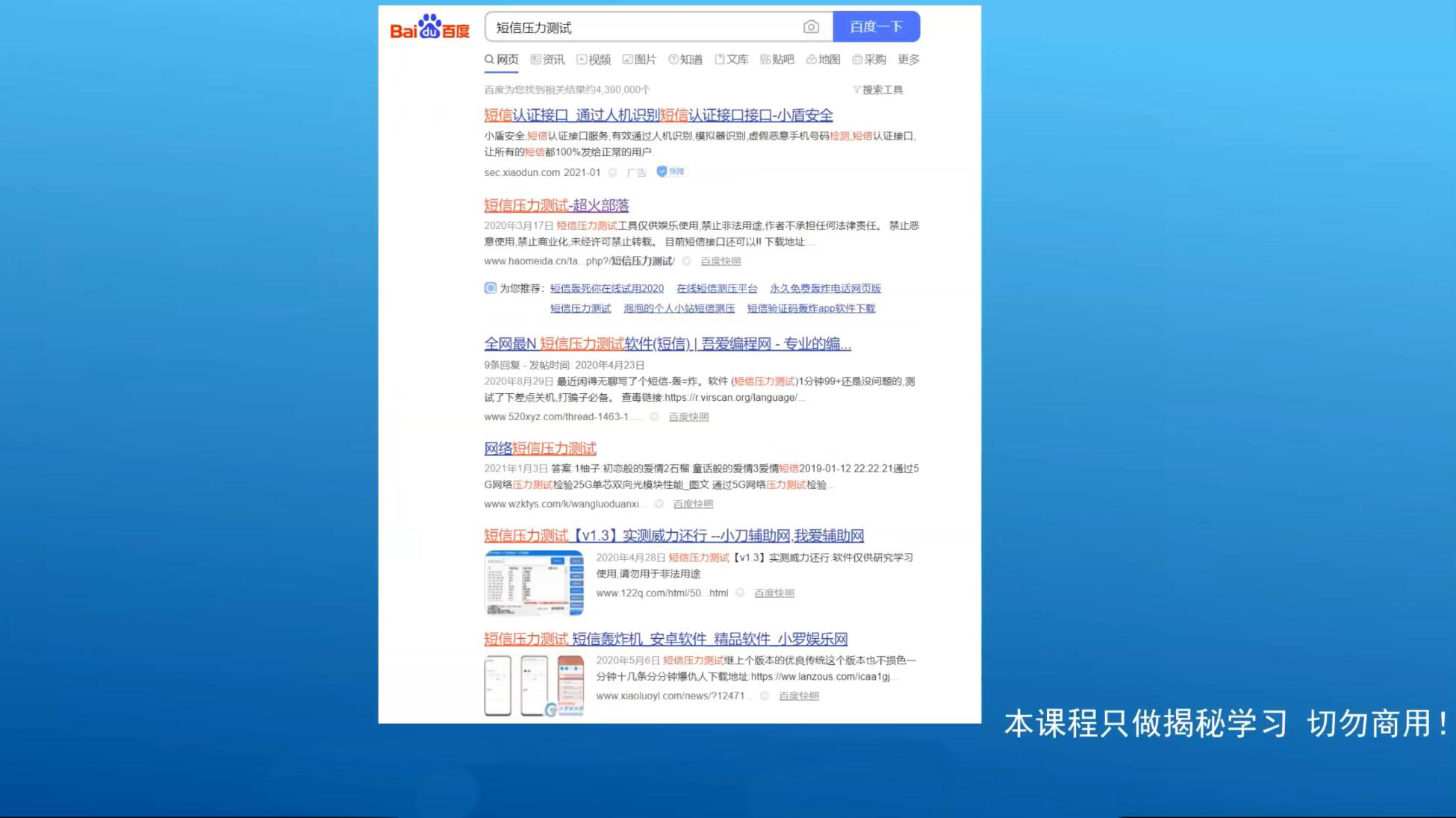Click the 保障 shield badge
This screenshot has height=818, width=1456.
671,172
